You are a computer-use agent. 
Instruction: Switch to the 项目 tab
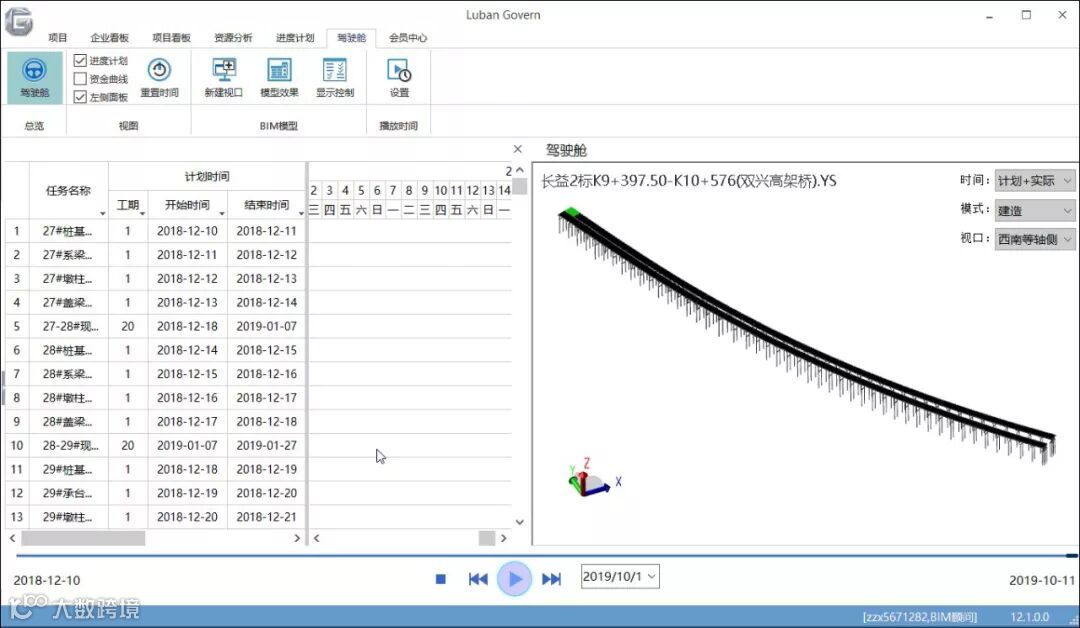click(x=58, y=38)
